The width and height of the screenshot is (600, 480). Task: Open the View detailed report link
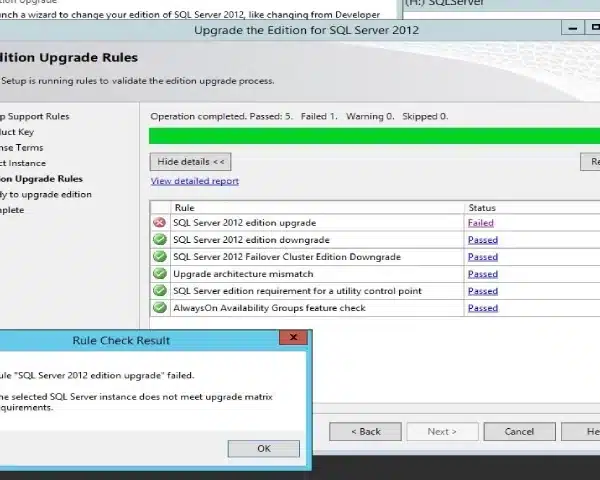point(194,181)
